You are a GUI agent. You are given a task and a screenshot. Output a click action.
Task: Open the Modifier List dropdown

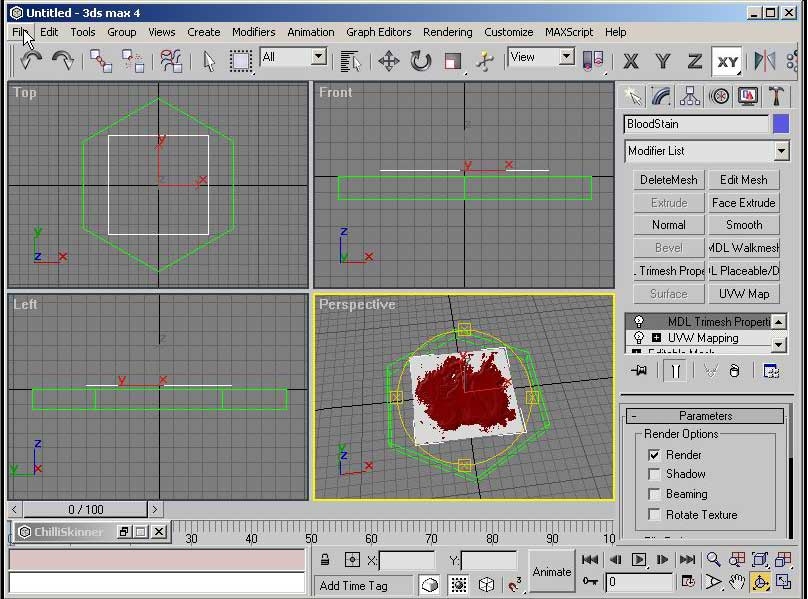[x=781, y=151]
